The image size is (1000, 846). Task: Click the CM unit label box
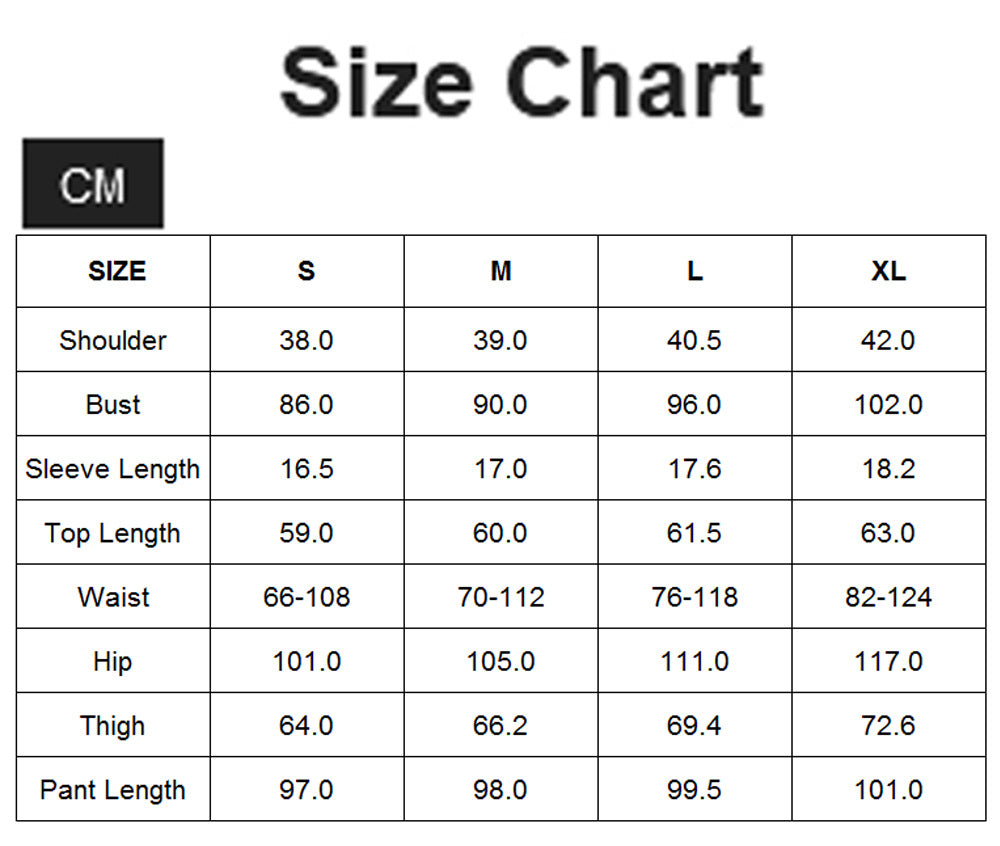coord(93,184)
